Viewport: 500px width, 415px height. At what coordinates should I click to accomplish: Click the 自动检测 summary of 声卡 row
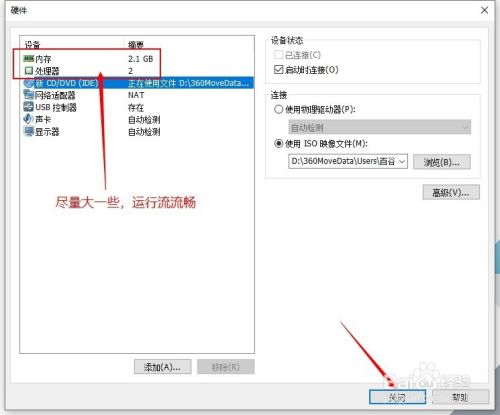pyautogui.click(x=144, y=119)
